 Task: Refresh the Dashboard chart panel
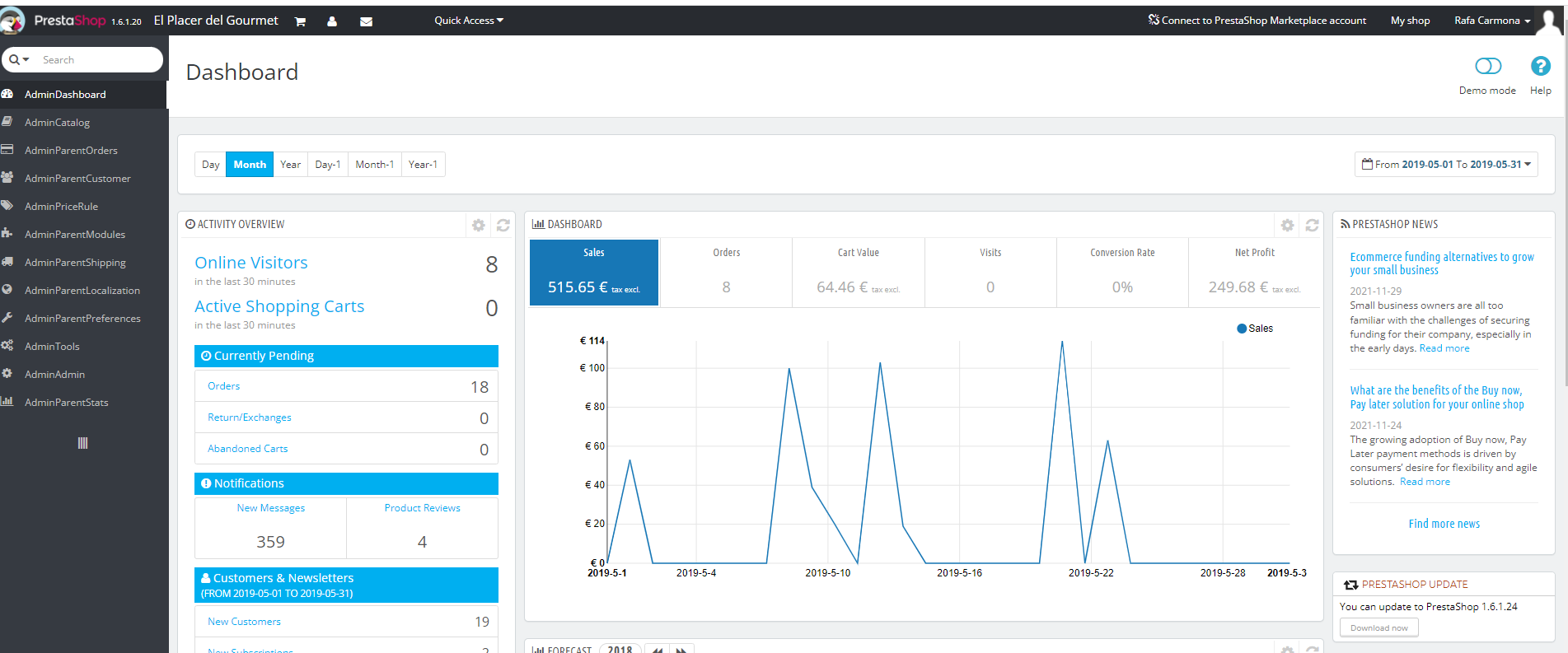[1313, 225]
